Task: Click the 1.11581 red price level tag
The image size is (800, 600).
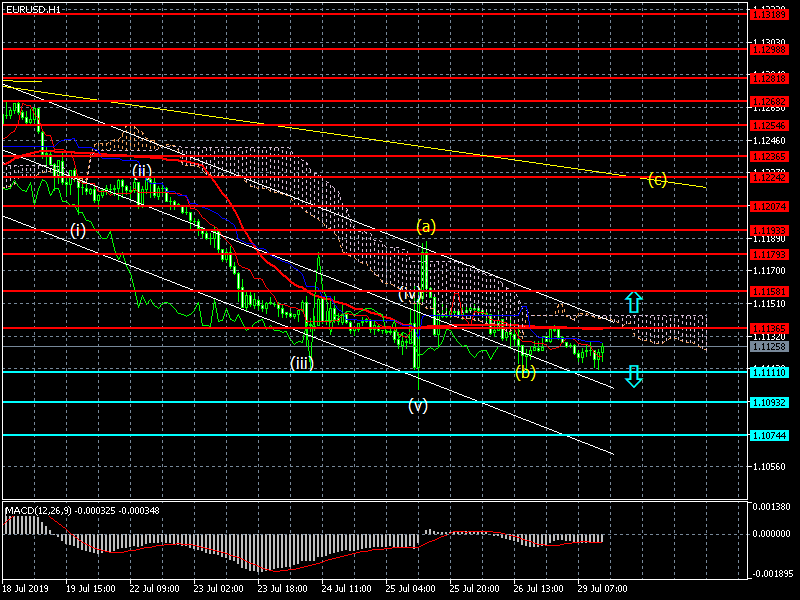Action: [769, 292]
